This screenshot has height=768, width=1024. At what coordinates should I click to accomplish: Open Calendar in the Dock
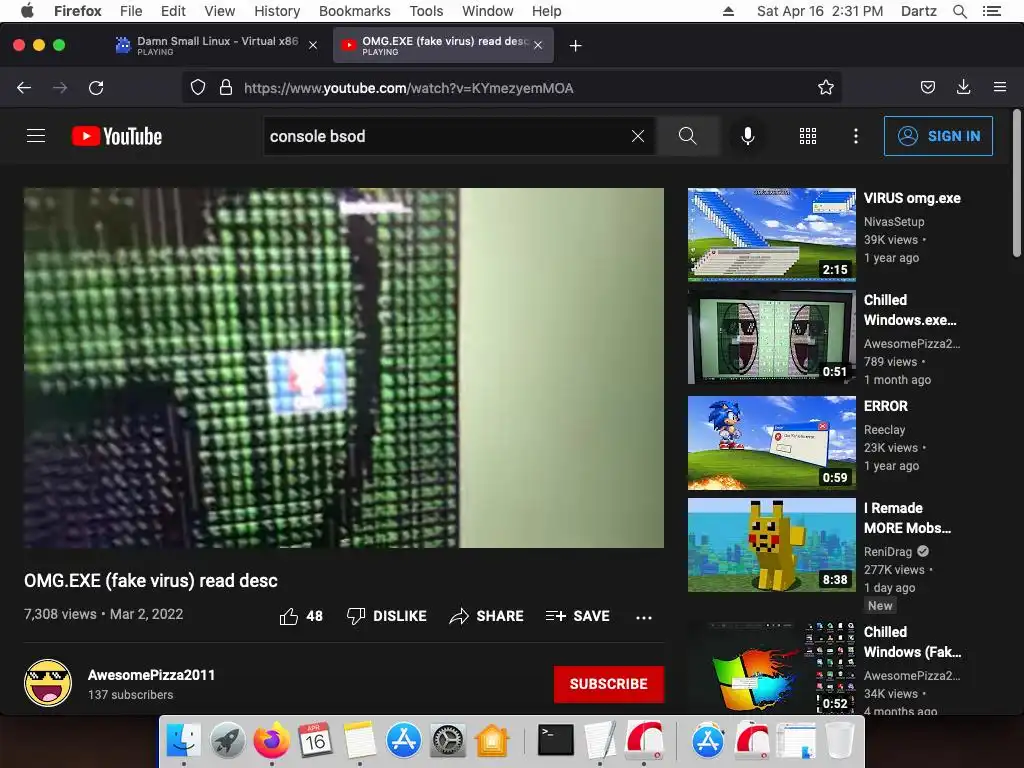315,740
